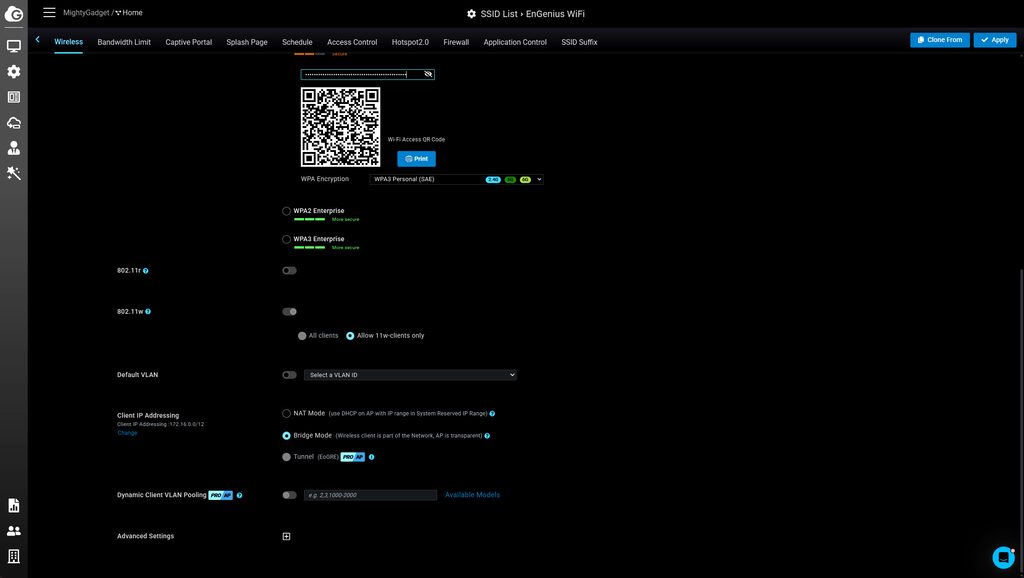Open the report document icon in the sidebar

pyautogui.click(x=14, y=506)
